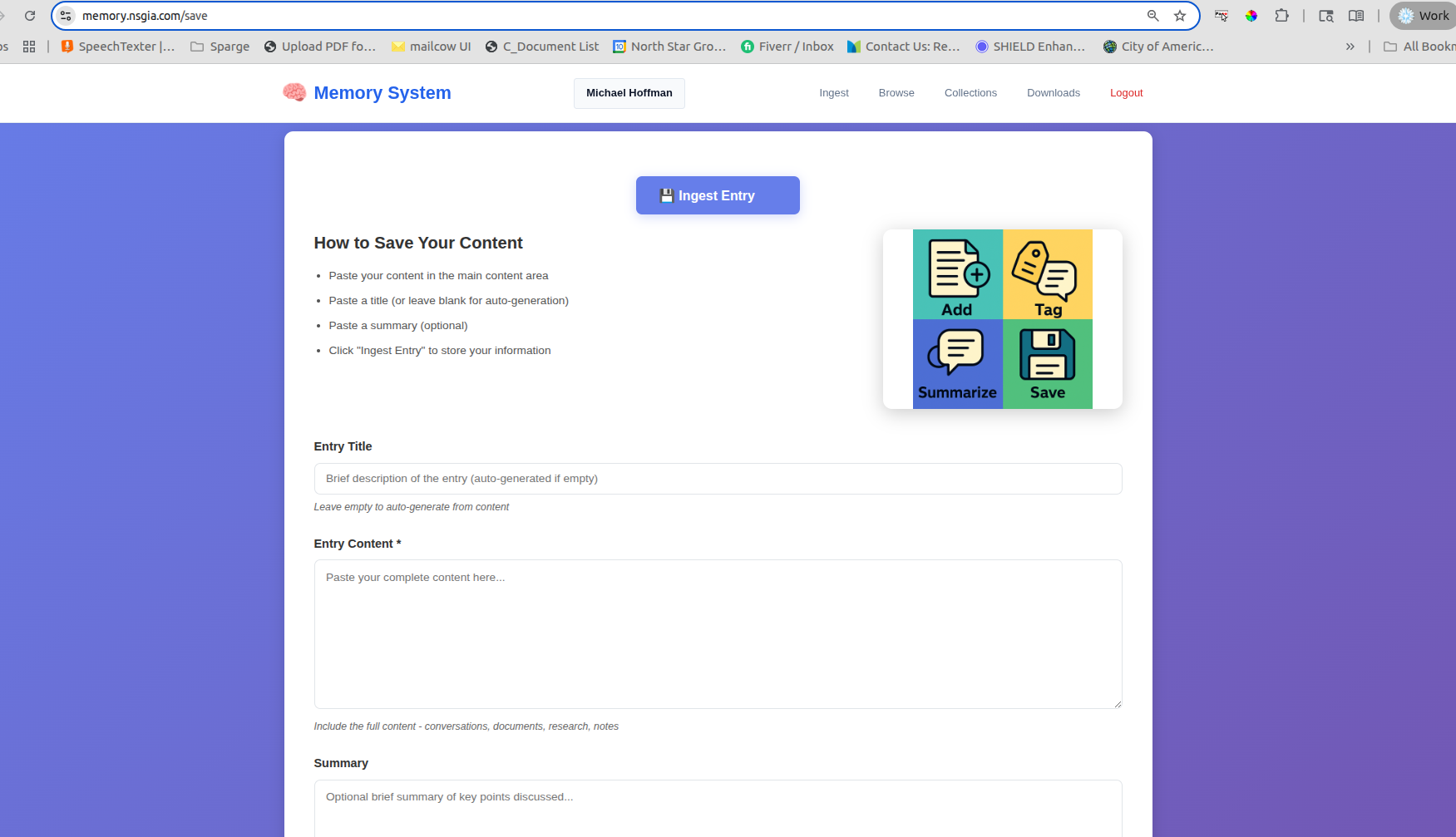Open the City of Americ… bookmark

pyautogui.click(x=1158, y=47)
